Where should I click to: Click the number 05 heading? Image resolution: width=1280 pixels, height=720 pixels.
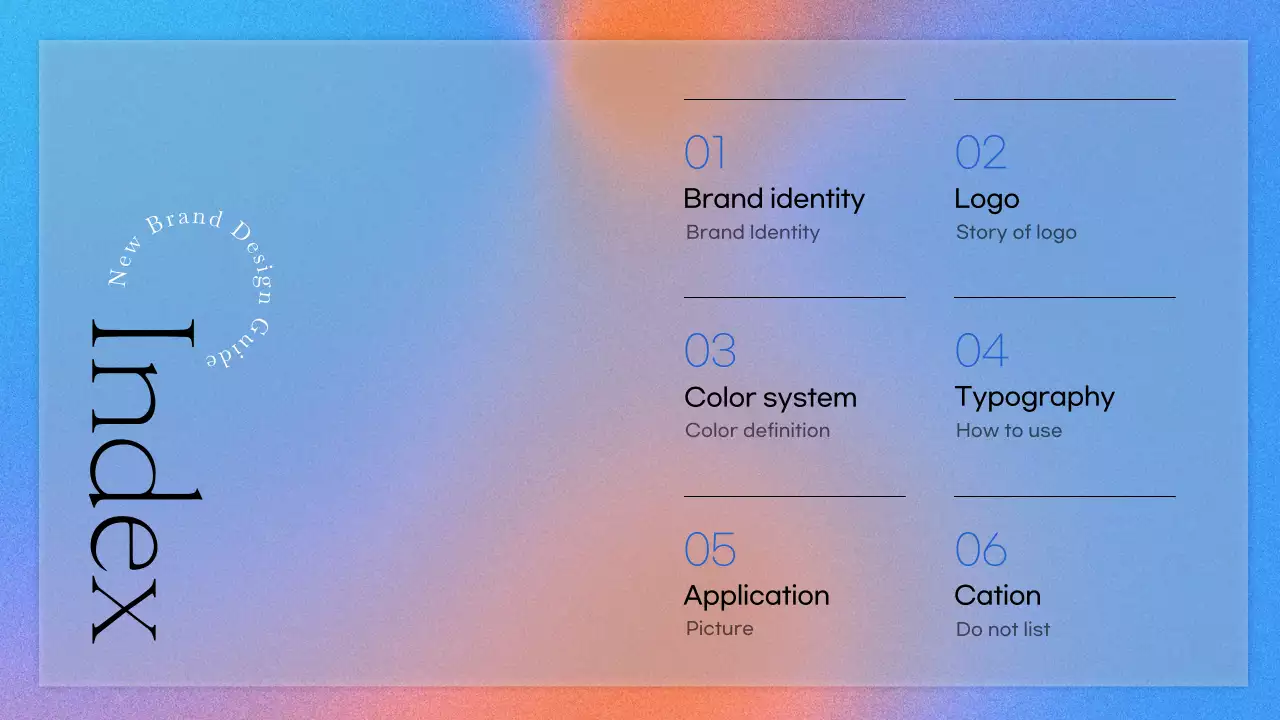point(710,550)
